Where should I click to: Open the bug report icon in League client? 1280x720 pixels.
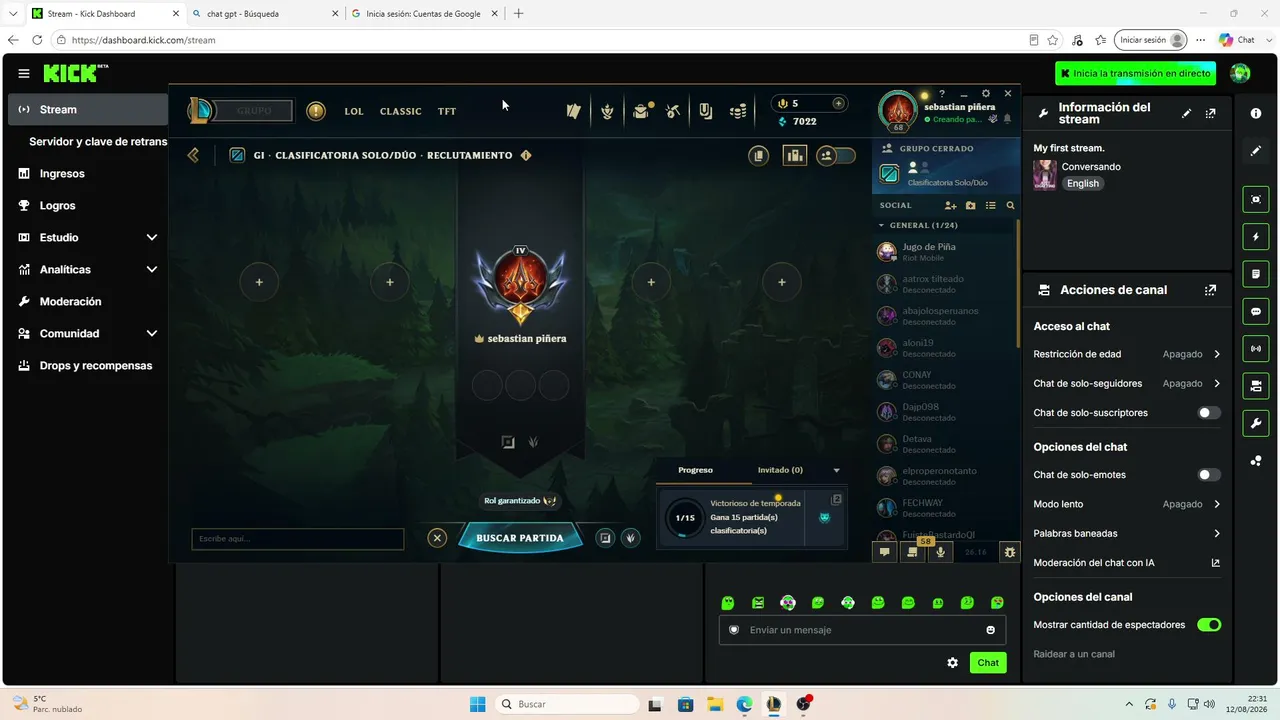point(1010,552)
